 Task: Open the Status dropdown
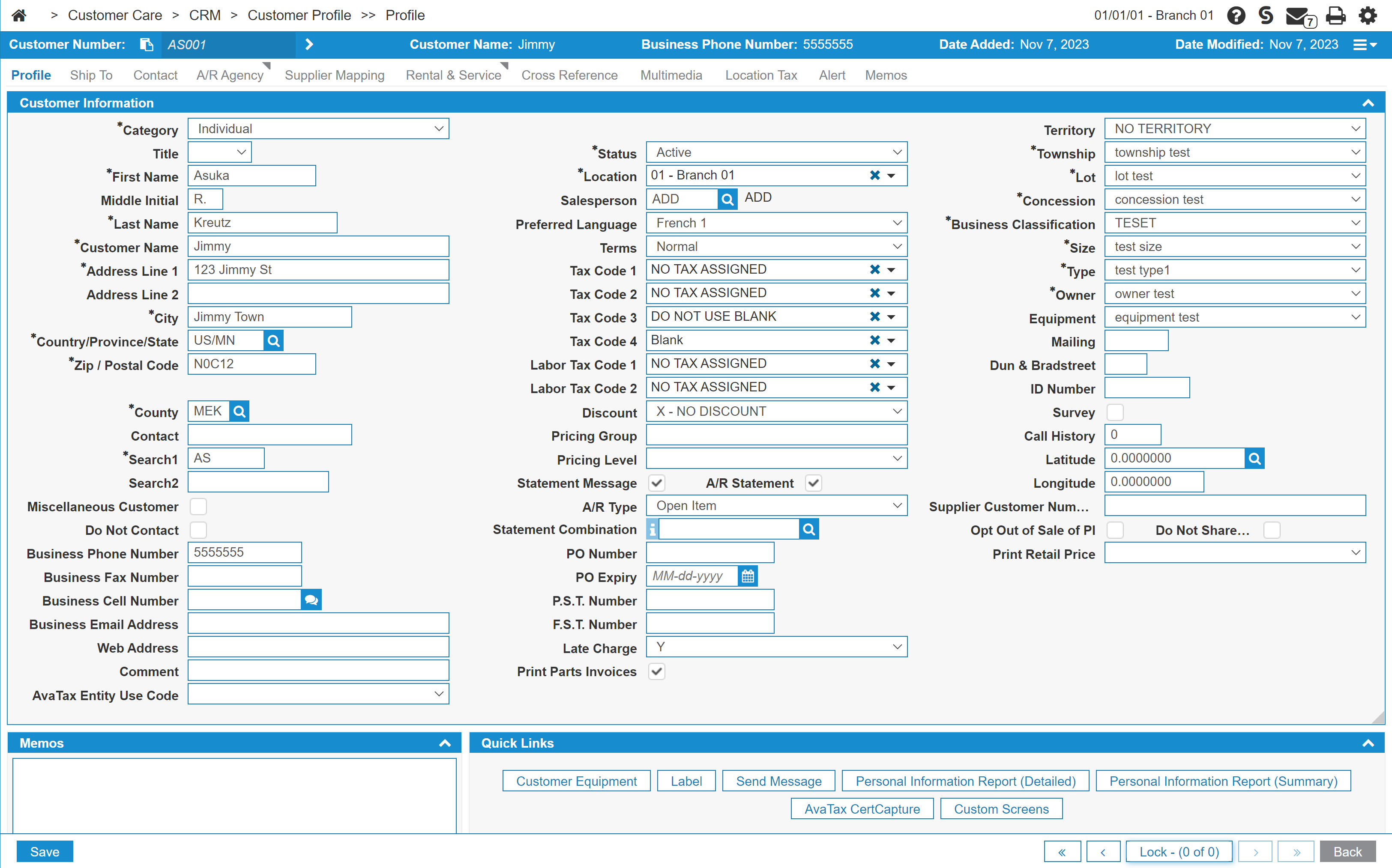(x=776, y=152)
